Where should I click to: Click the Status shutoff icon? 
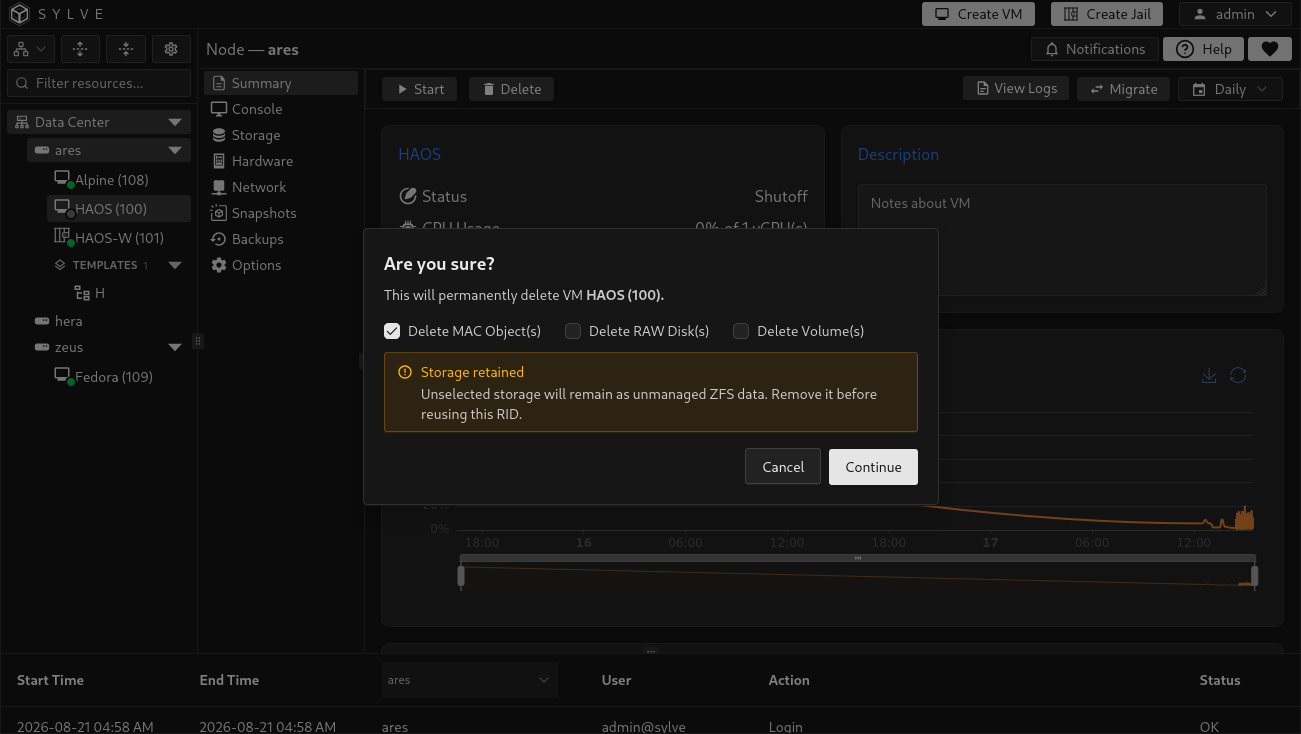(x=407, y=196)
